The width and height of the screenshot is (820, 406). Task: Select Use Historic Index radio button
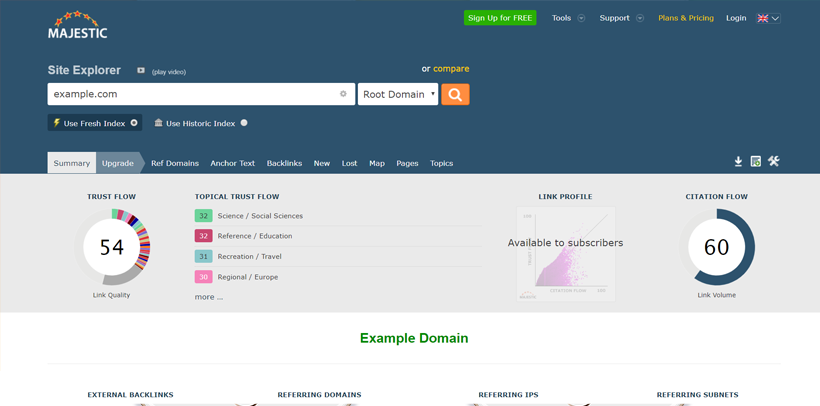(244, 123)
